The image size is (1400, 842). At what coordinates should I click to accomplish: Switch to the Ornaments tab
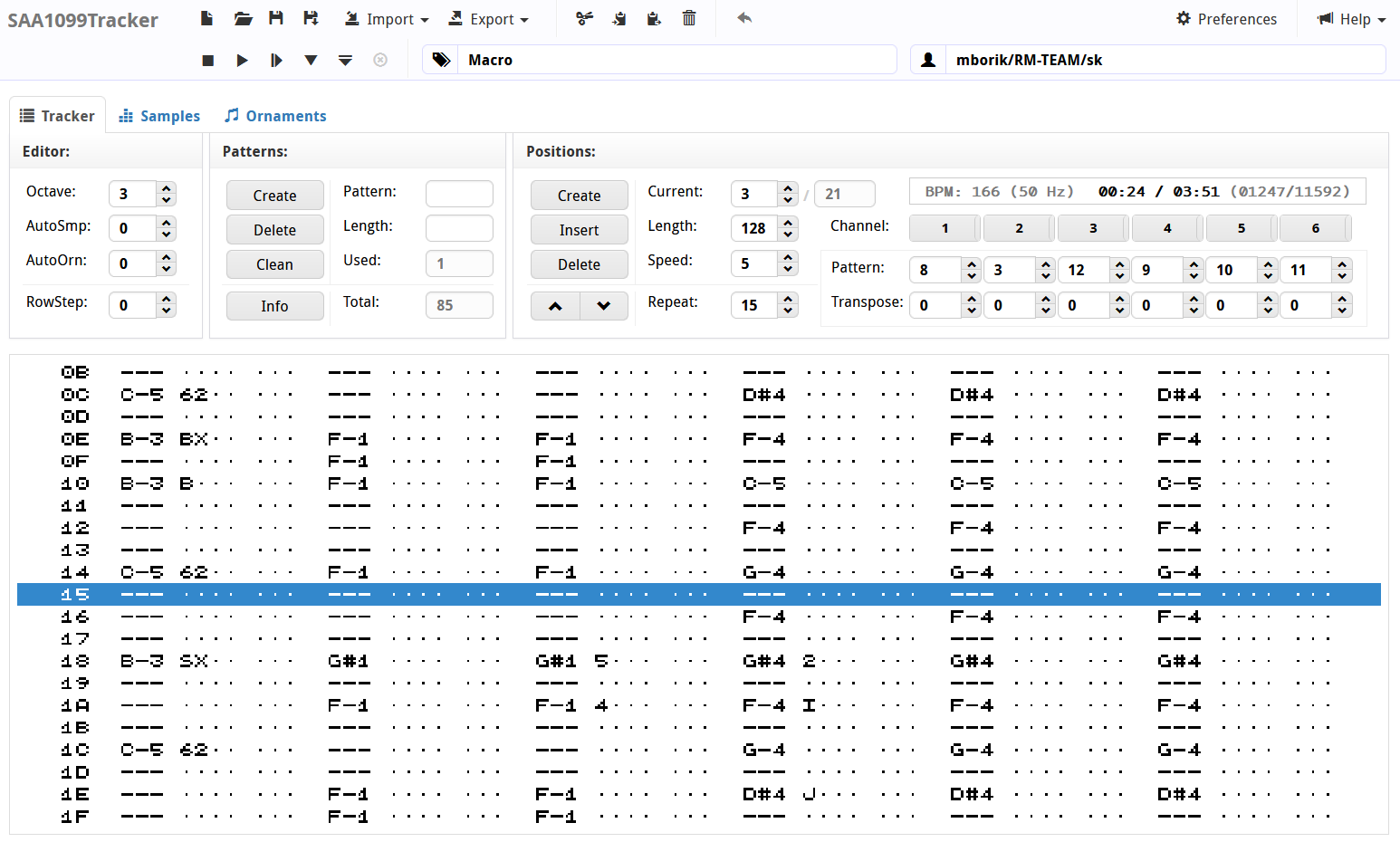click(275, 116)
